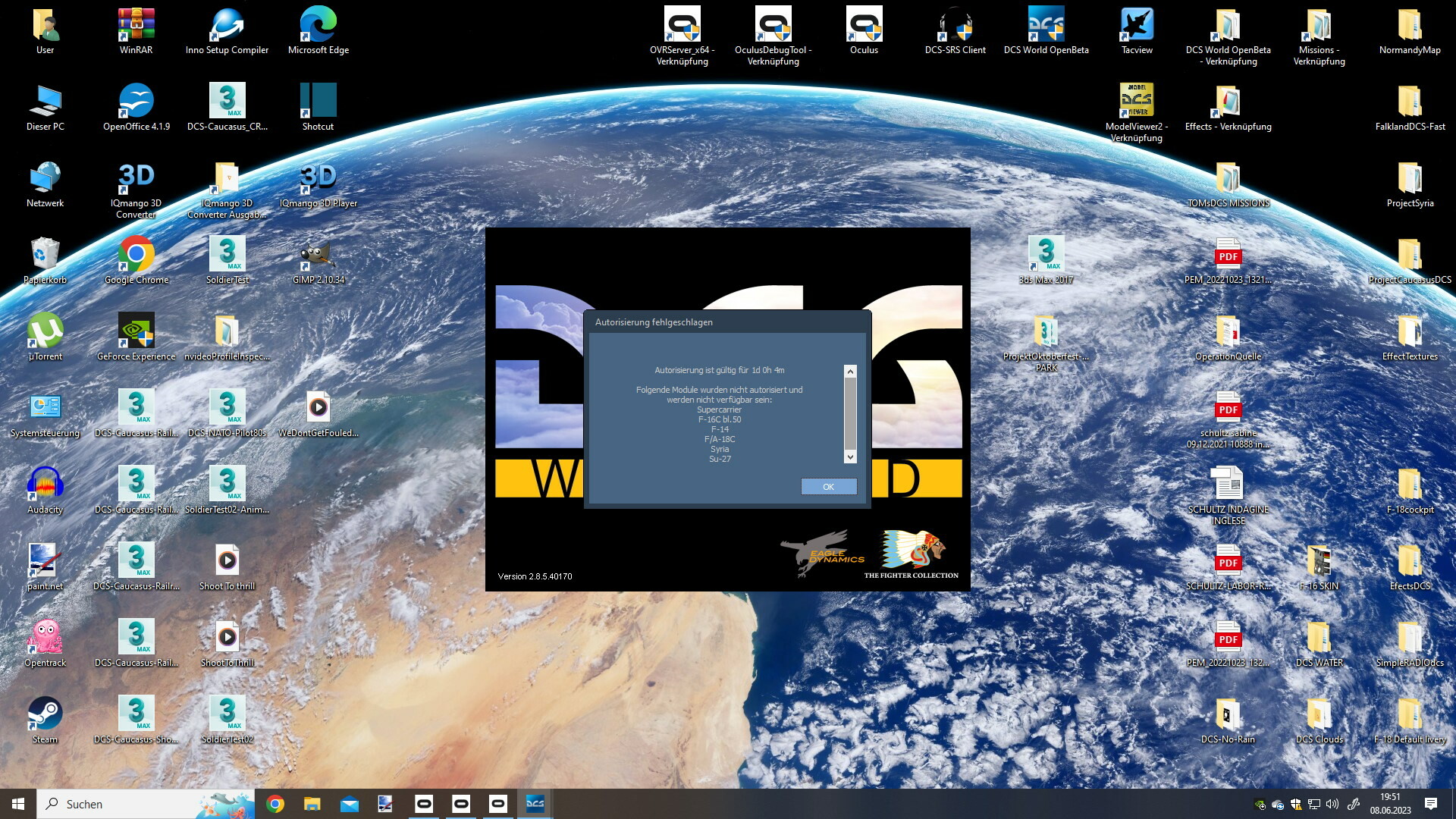This screenshot has width=1456, height=819.
Task: Select the F-16 SKIN folder
Action: coord(1319,567)
